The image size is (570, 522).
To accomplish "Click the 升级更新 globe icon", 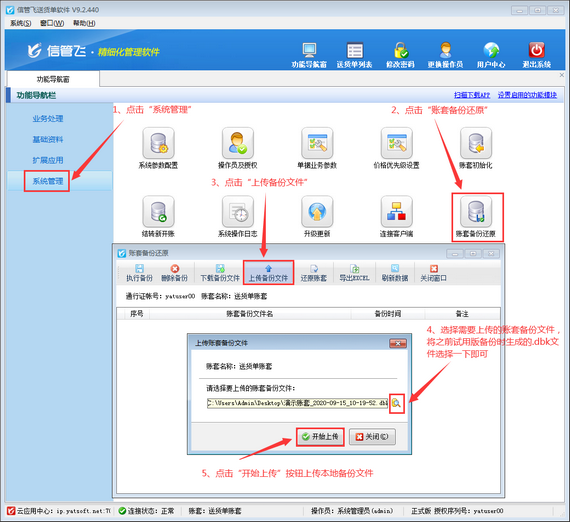I will [317, 212].
